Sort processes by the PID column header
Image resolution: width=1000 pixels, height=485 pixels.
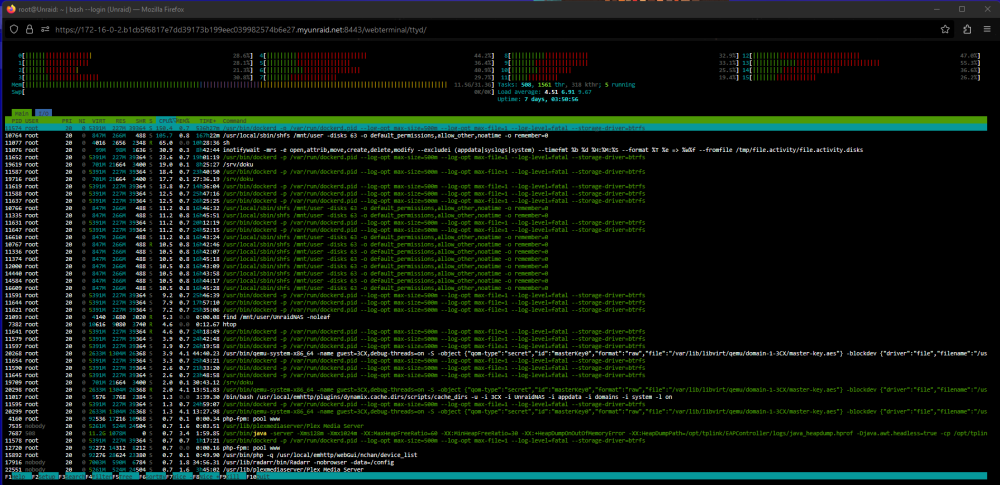(x=17, y=120)
